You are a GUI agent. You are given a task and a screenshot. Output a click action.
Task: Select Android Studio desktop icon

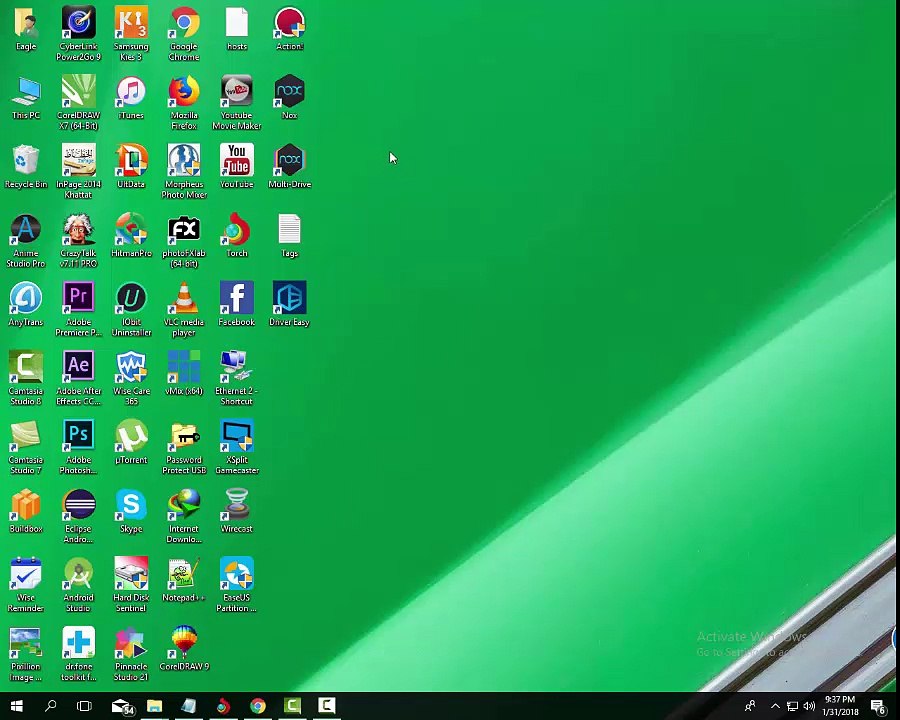(x=79, y=574)
